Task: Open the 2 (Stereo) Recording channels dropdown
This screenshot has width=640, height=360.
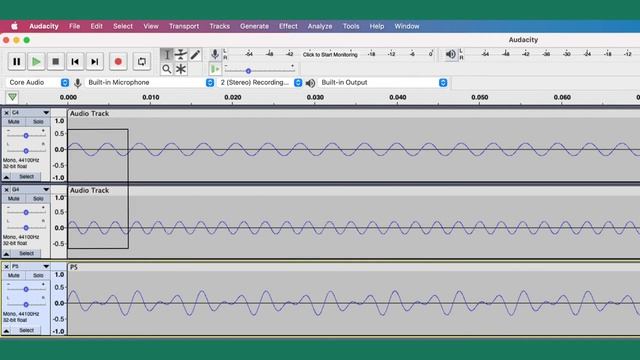Action: coord(260,82)
